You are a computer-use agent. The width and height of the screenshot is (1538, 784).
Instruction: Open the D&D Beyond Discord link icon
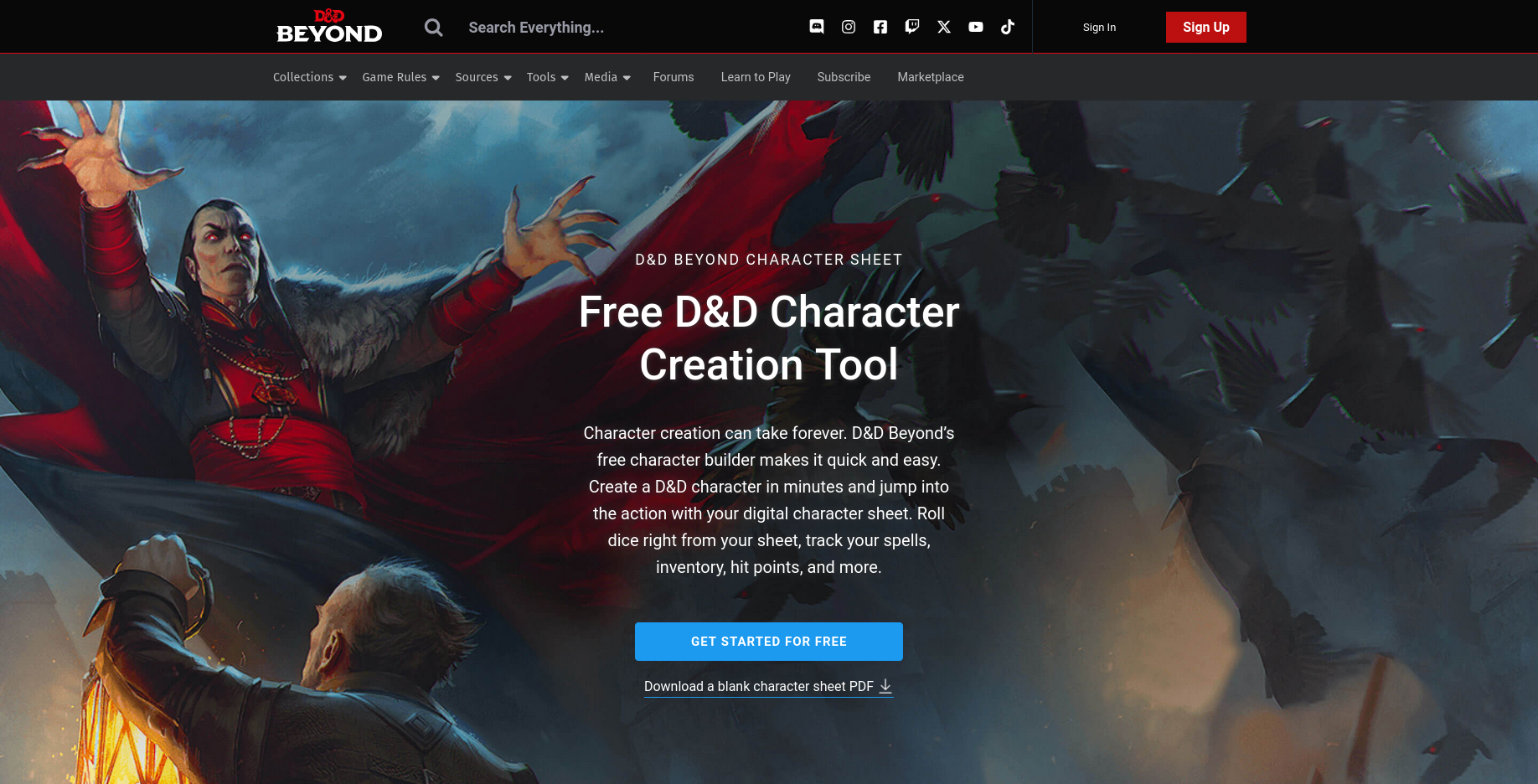(x=817, y=27)
